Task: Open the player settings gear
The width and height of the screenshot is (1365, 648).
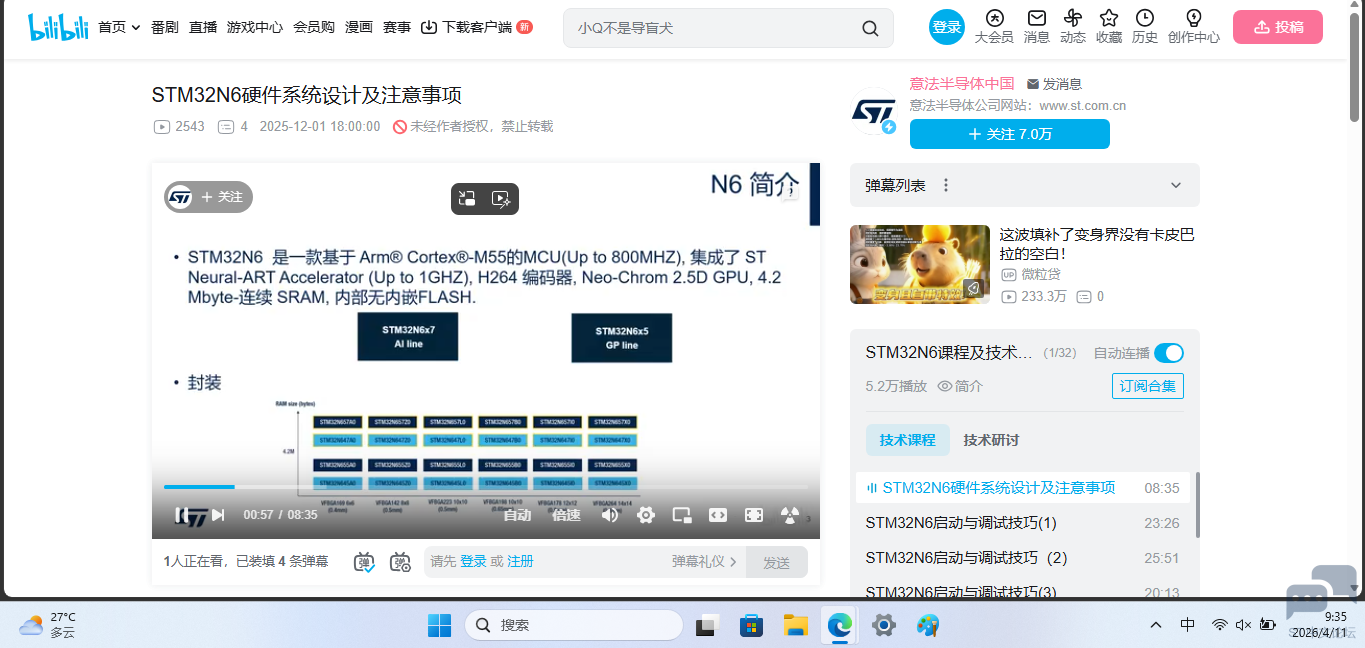Action: tap(645, 514)
